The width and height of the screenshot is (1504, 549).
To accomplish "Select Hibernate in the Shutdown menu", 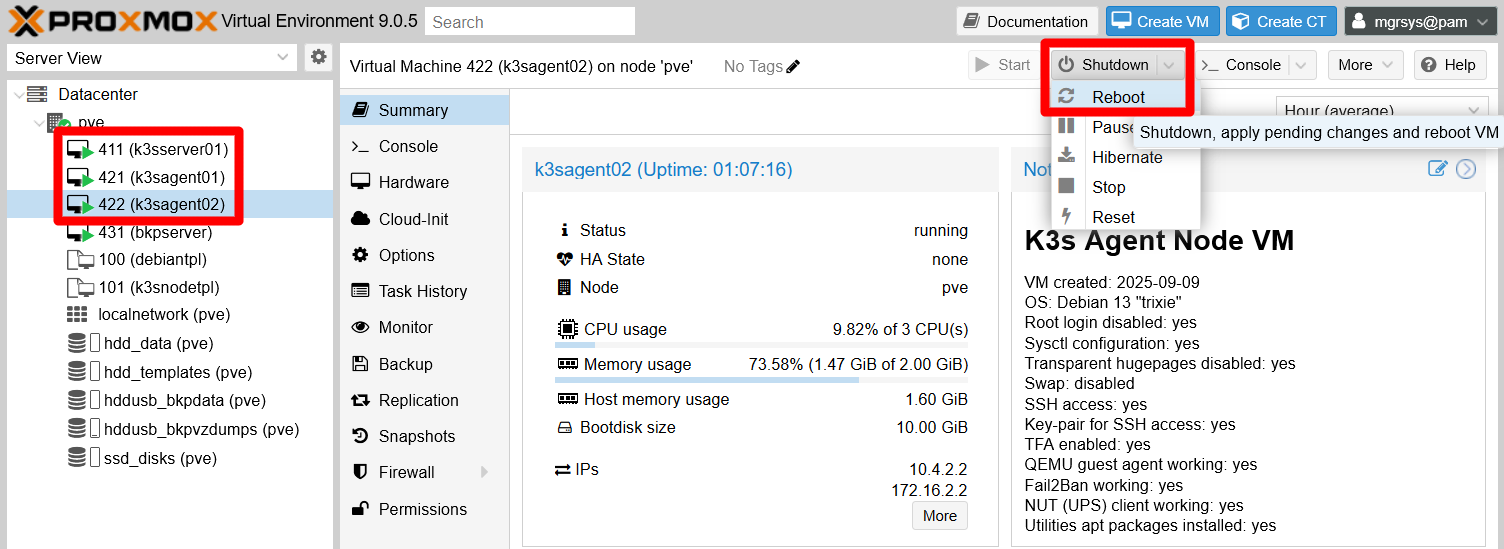I will (1127, 157).
